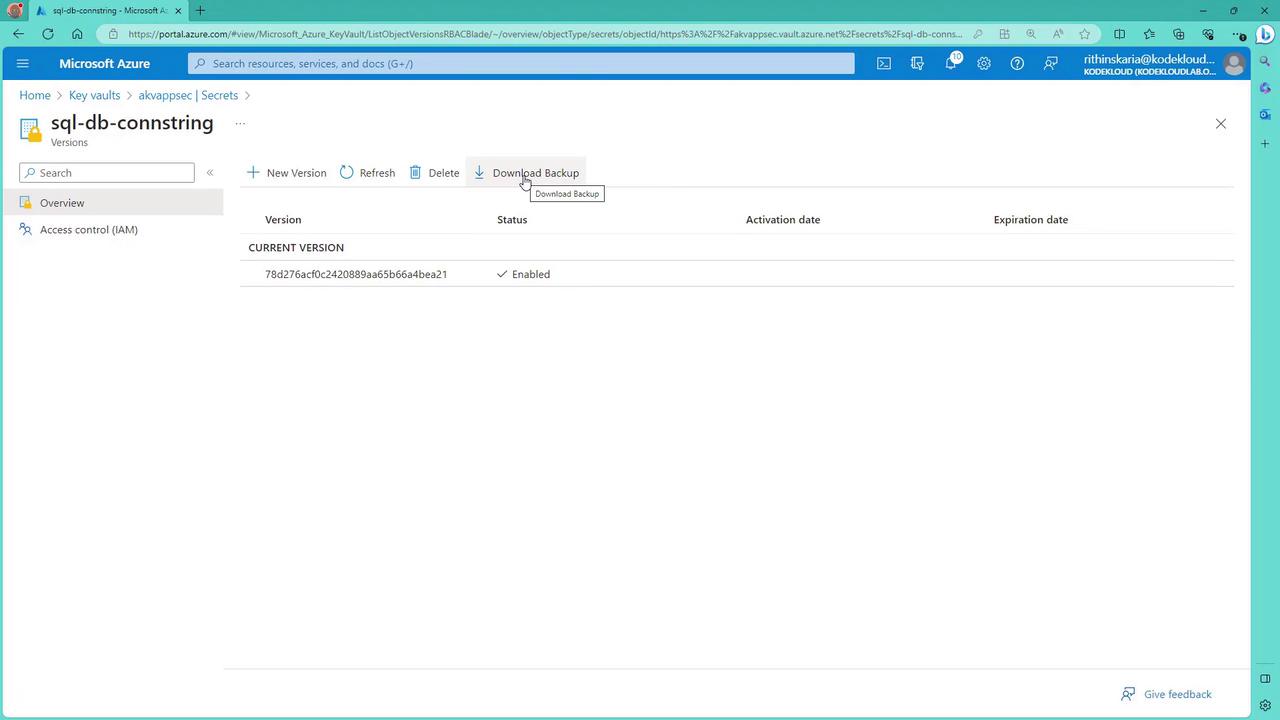This screenshot has height=720, width=1280.
Task: Click browser reload page button
Action: click(x=47, y=34)
